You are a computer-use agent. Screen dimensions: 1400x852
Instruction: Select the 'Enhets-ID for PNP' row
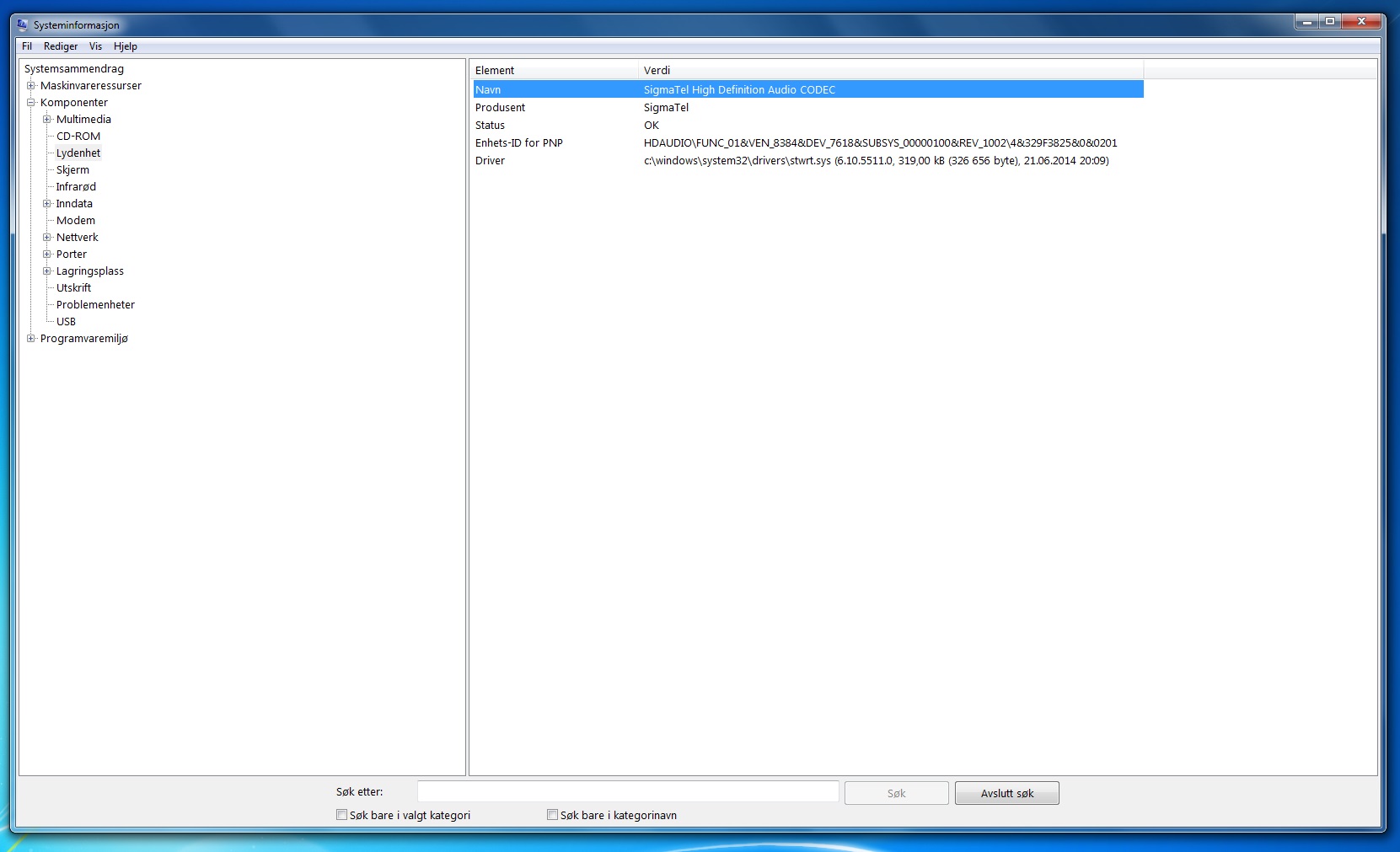point(808,142)
